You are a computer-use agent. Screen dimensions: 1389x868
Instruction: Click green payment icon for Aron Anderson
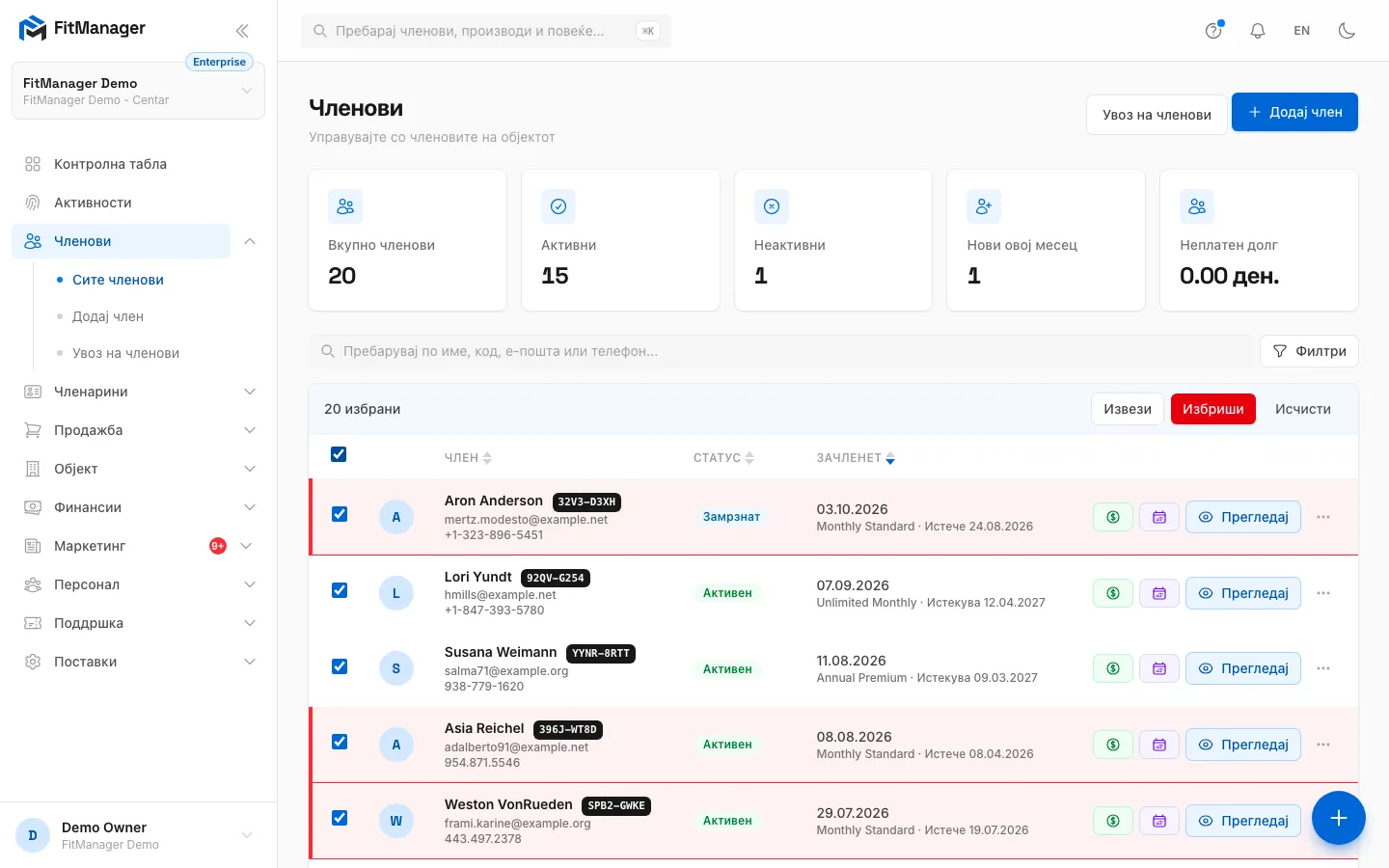coord(1113,517)
